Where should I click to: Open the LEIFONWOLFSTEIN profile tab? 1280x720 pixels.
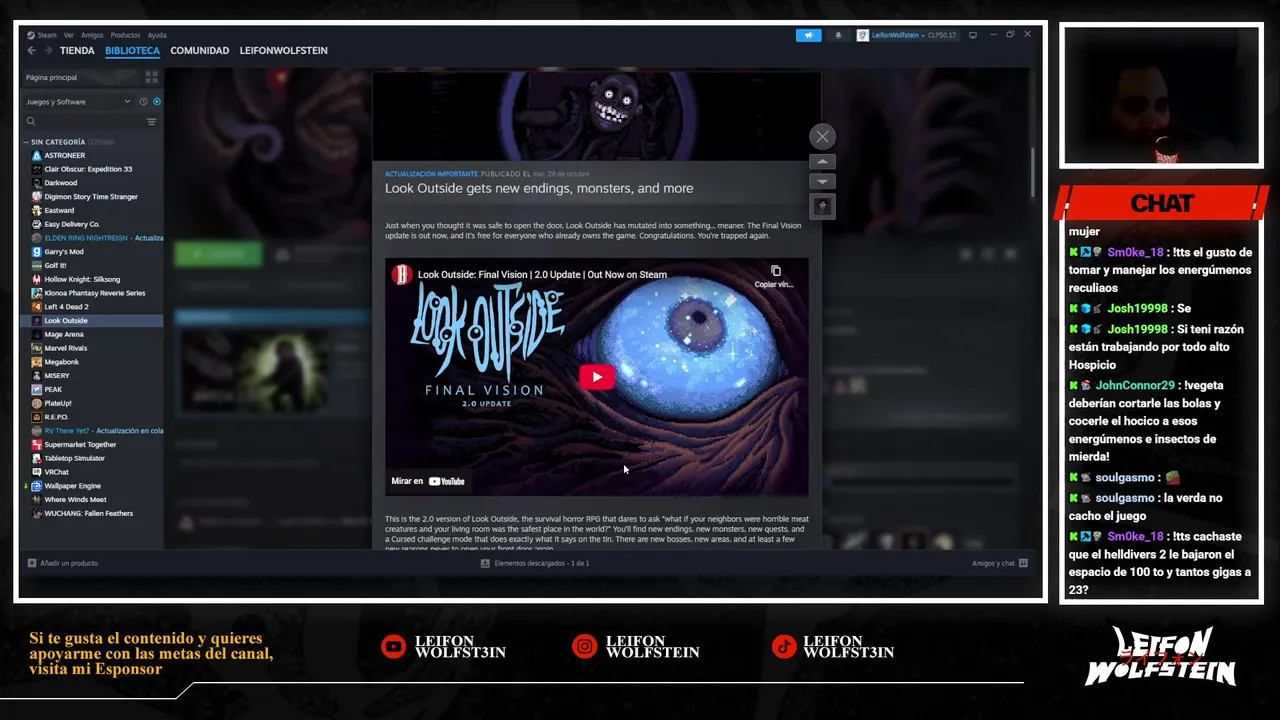283,50
